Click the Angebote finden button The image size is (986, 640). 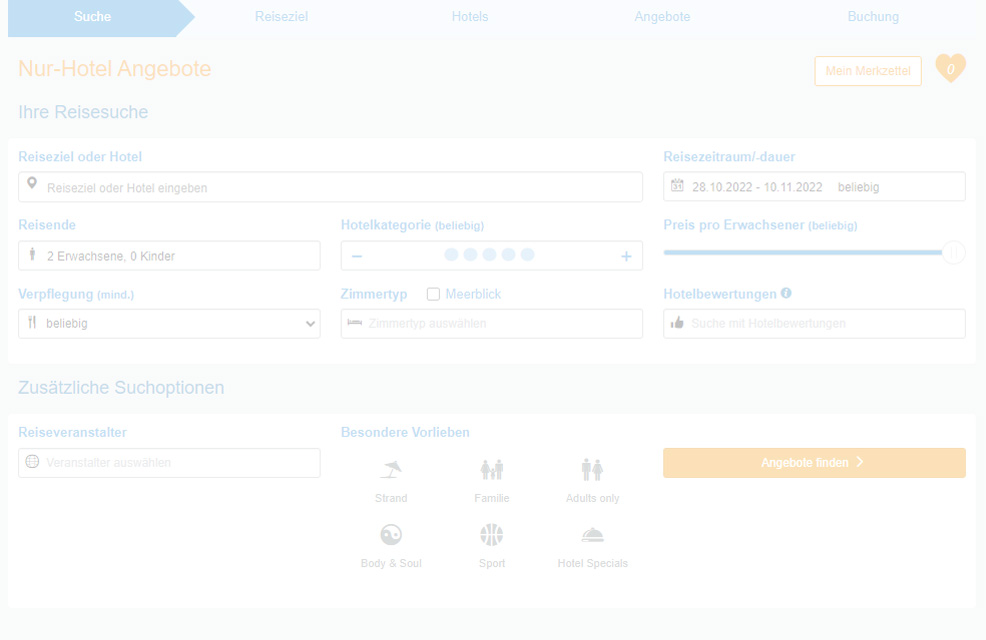(x=814, y=463)
